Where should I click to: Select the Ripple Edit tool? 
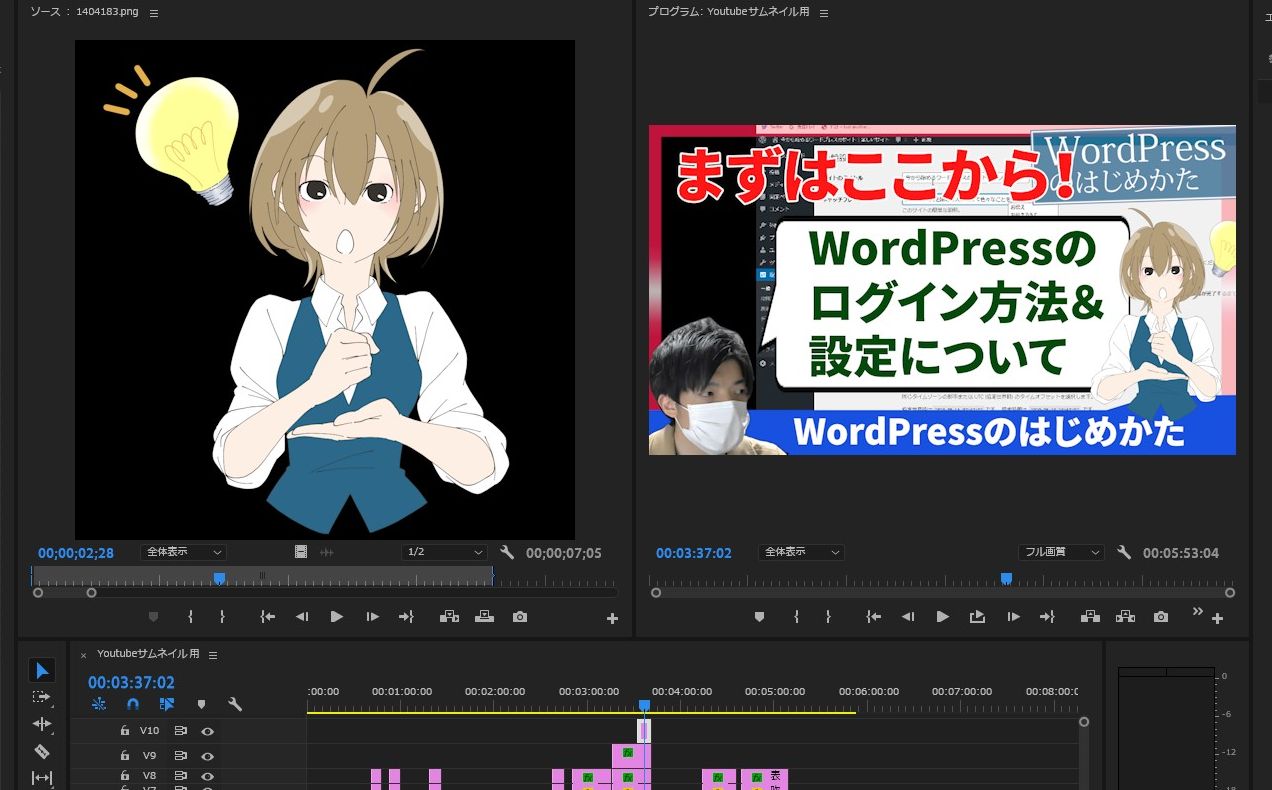[41, 723]
